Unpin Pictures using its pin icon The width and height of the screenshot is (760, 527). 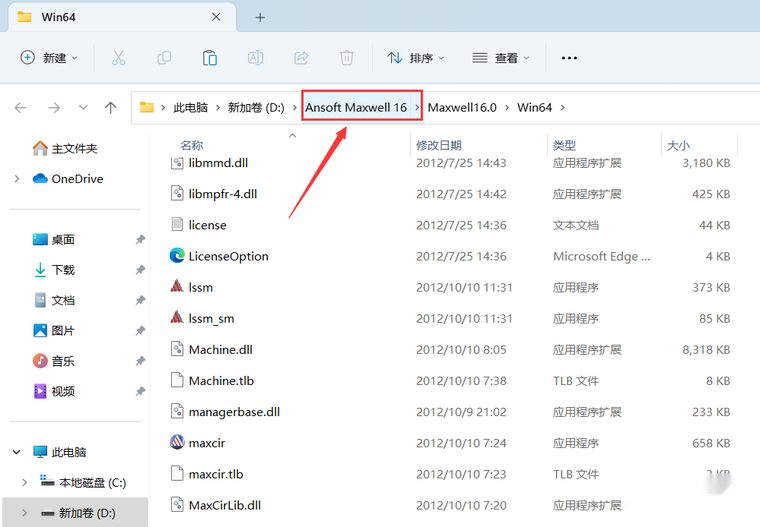click(140, 331)
